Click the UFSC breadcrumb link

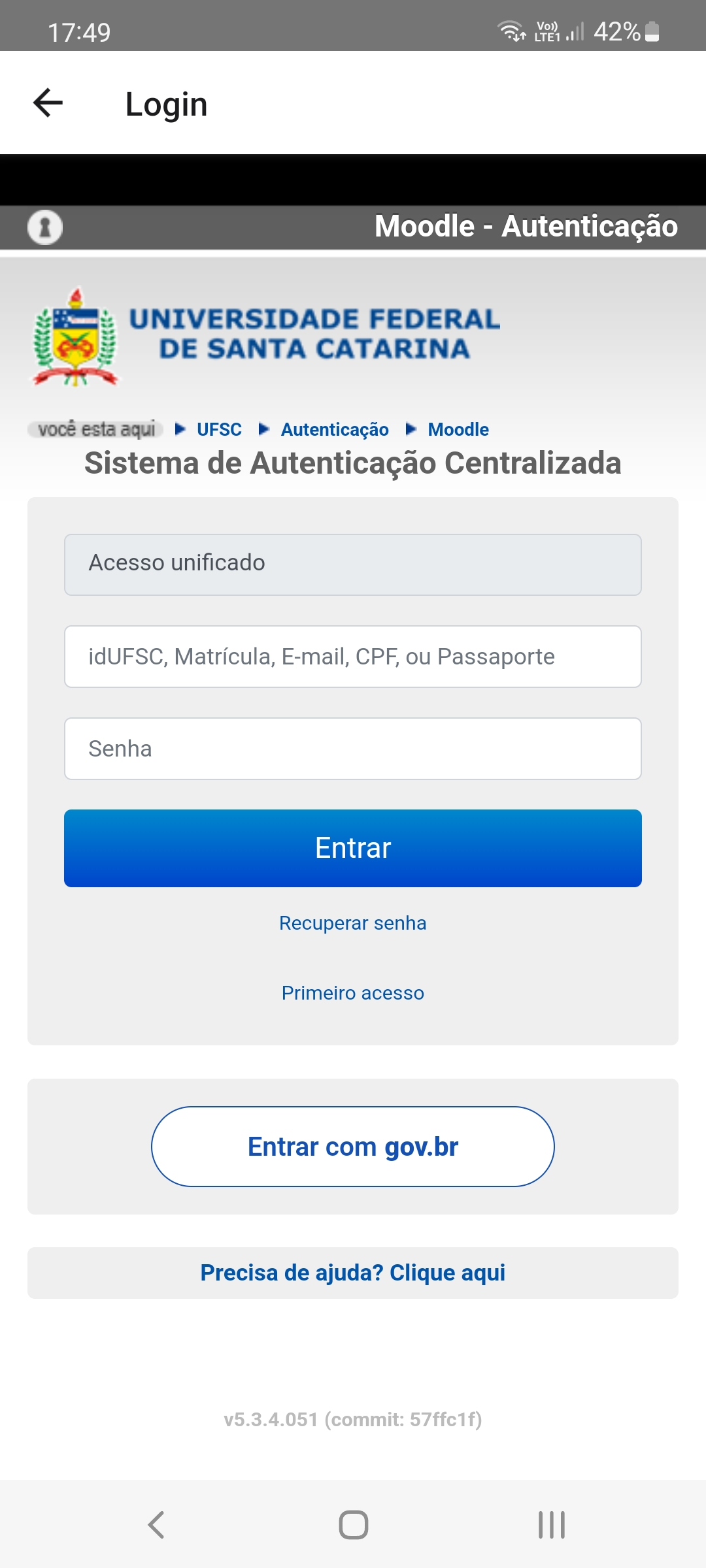pos(219,429)
